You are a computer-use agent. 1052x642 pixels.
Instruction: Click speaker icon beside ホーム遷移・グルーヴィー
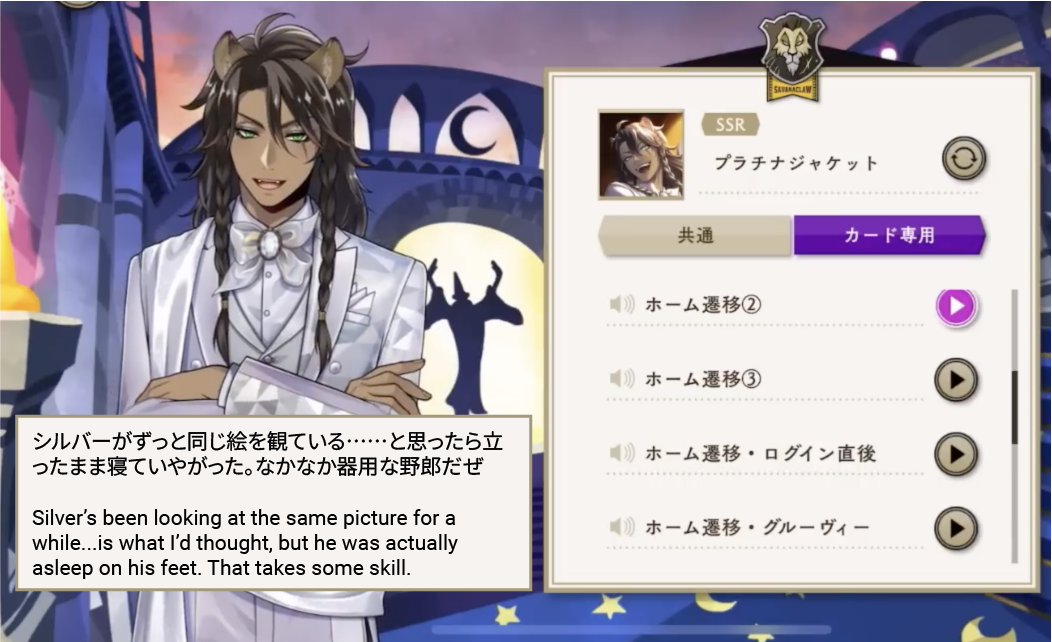pyautogui.click(x=621, y=527)
